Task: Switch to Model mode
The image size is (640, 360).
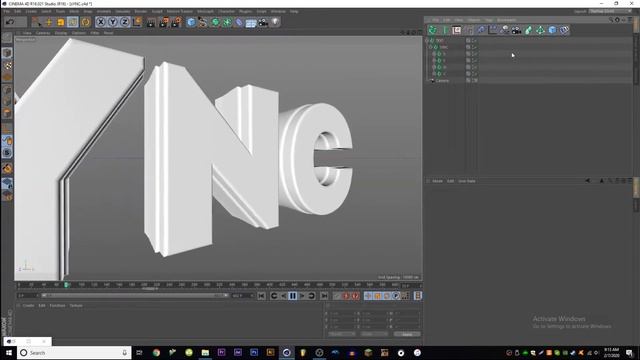Action: point(7,53)
